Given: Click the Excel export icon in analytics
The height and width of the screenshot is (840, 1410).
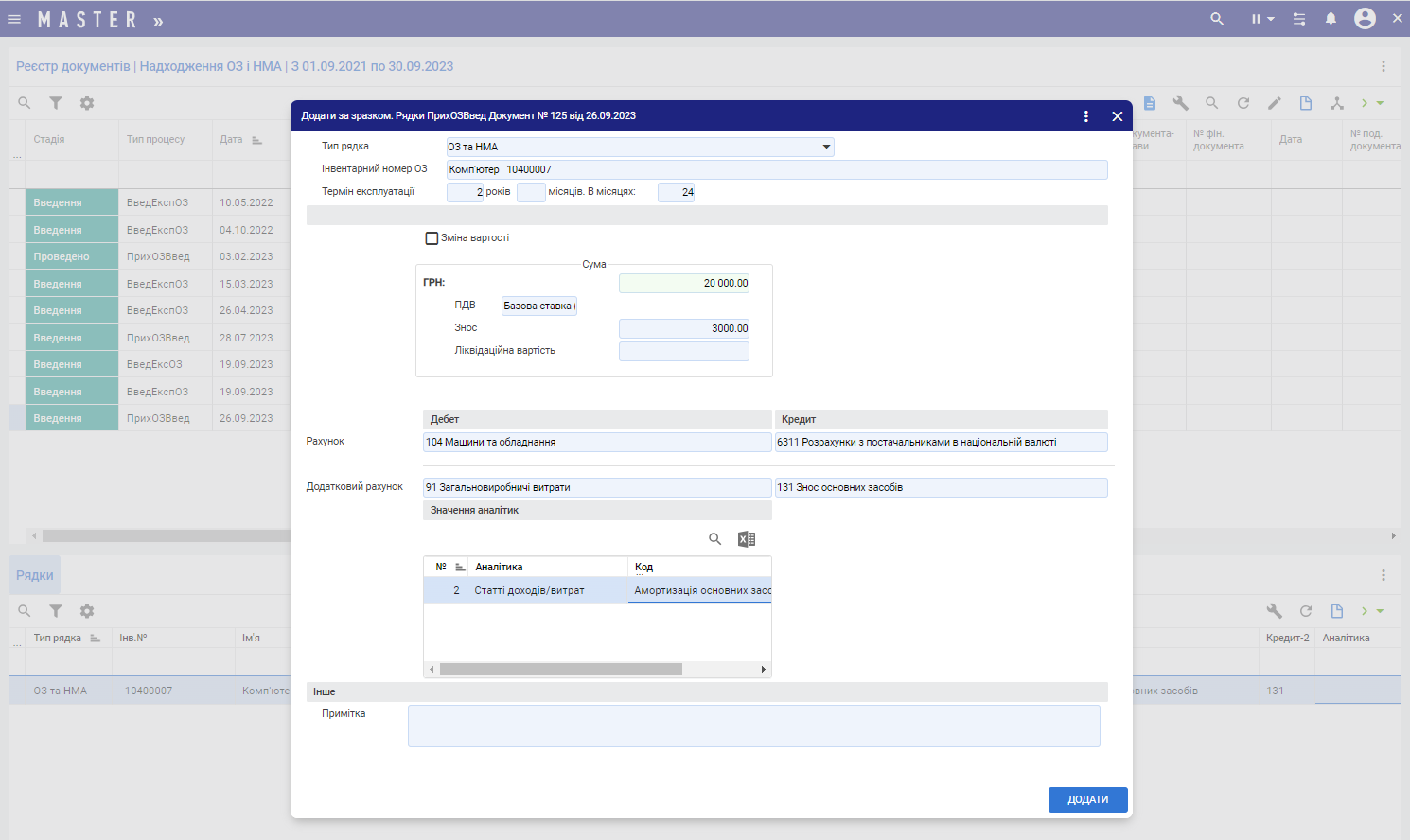Looking at the screenshot, I should click(x=747, y=539).
